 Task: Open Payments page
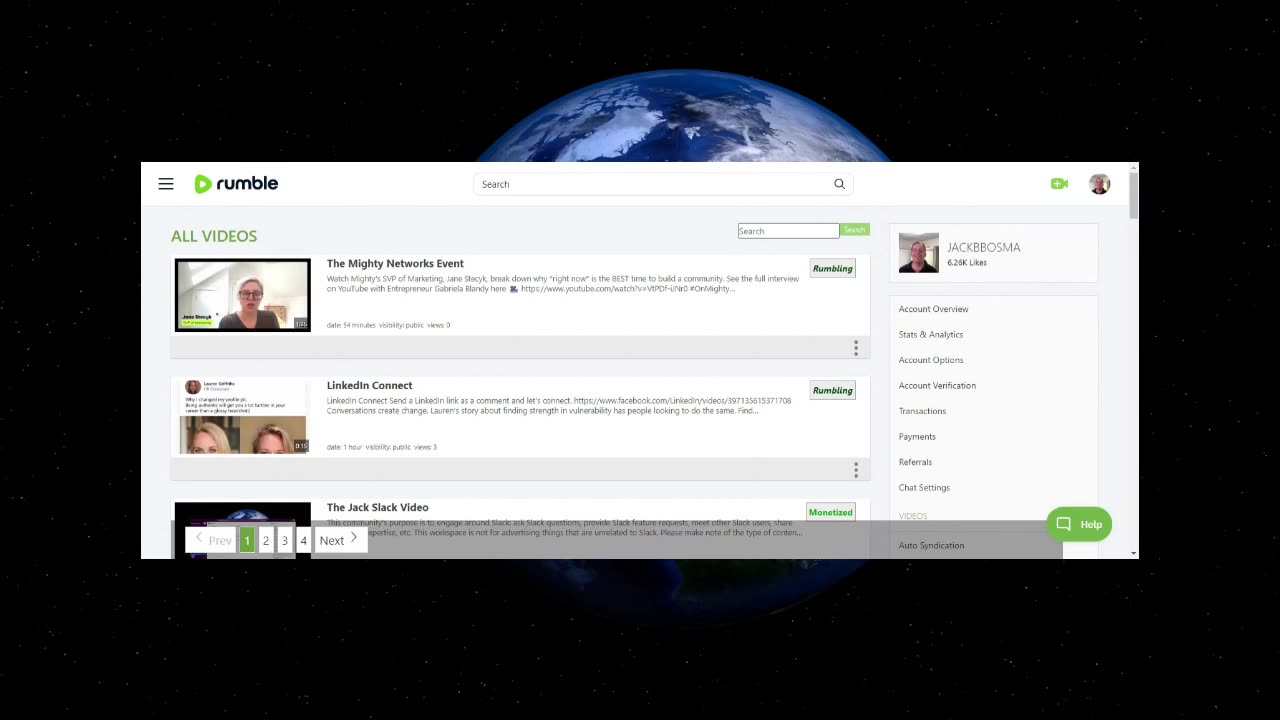point(917,437)
